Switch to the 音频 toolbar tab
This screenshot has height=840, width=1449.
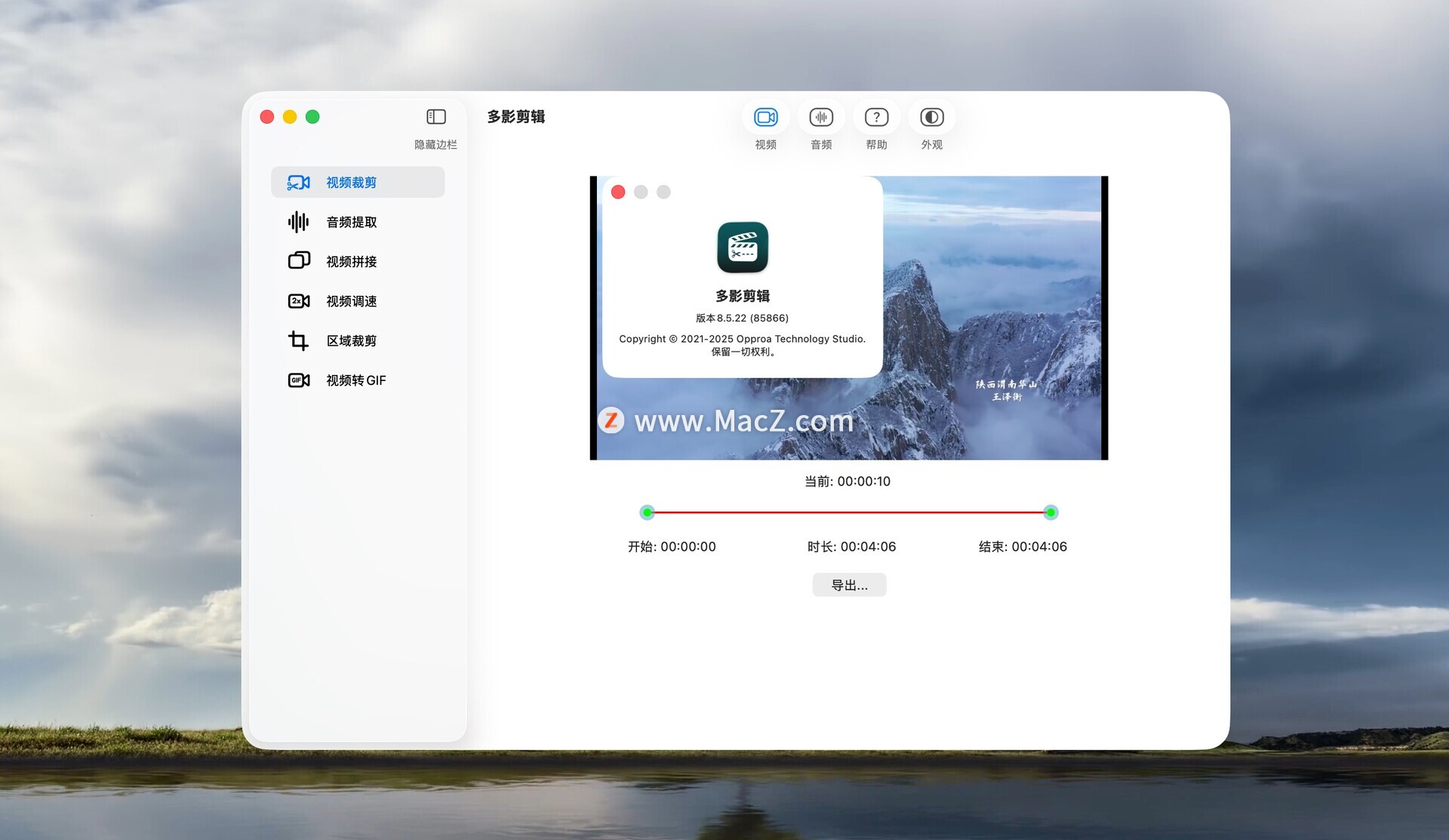[x=821, y=118]
